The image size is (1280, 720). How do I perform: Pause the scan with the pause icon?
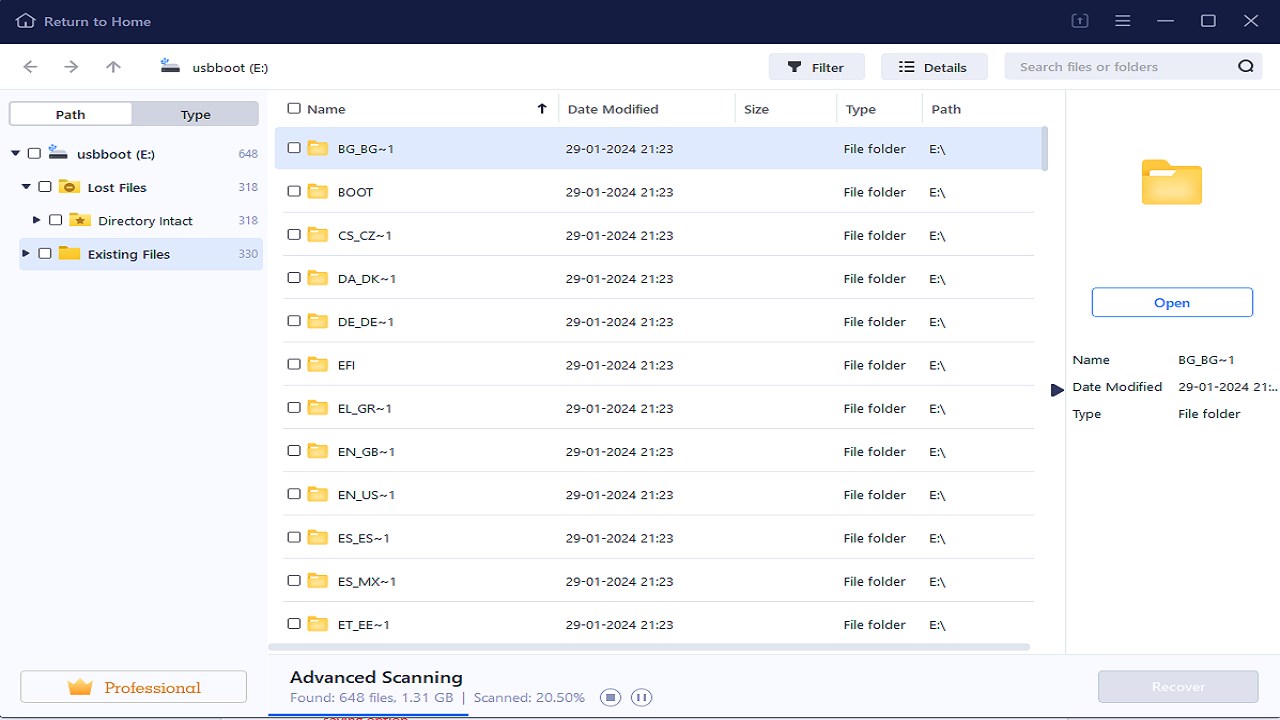[642, 697]
